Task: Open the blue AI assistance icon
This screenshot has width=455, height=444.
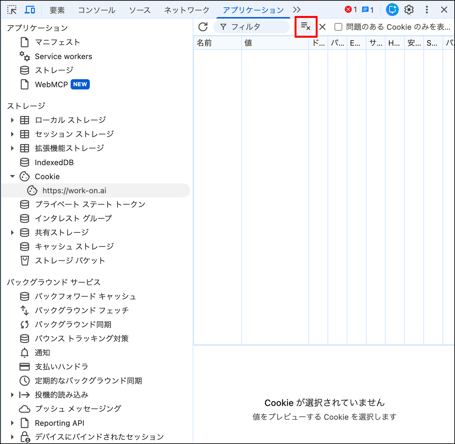Action: pyautogui.click(x=392, y=10)
